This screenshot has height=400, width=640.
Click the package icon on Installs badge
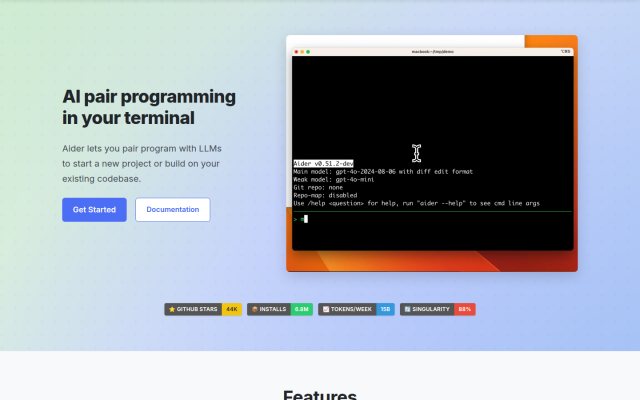pyautogui.click(x=254, y=309)
